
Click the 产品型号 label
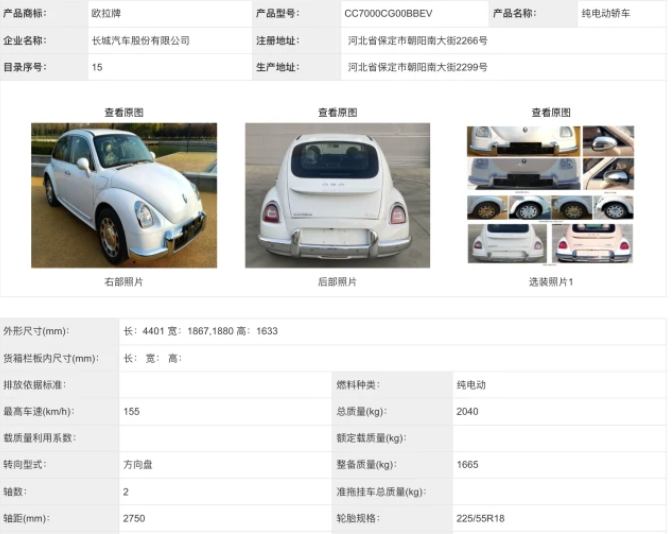278,14
